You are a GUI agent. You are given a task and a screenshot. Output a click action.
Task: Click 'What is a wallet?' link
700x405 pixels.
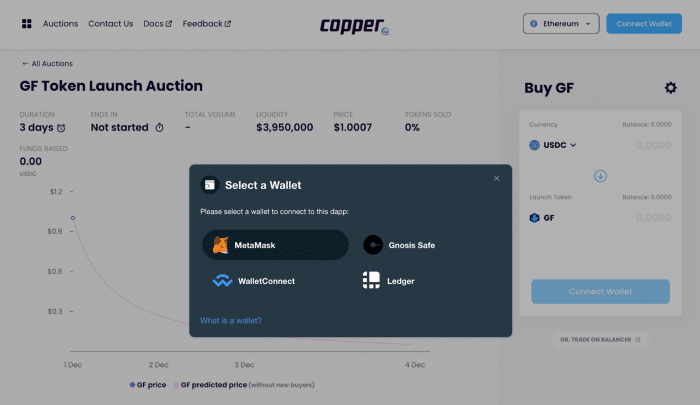[231, 320]
